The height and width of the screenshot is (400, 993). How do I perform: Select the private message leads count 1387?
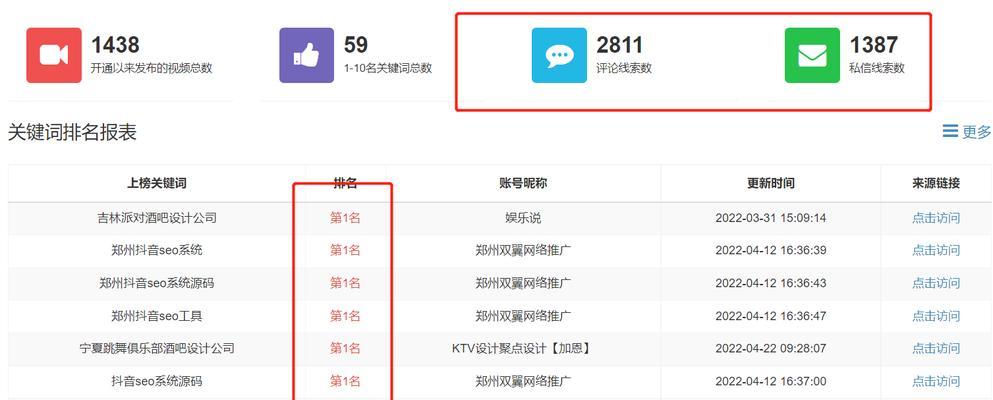click(x=873, y=45)
